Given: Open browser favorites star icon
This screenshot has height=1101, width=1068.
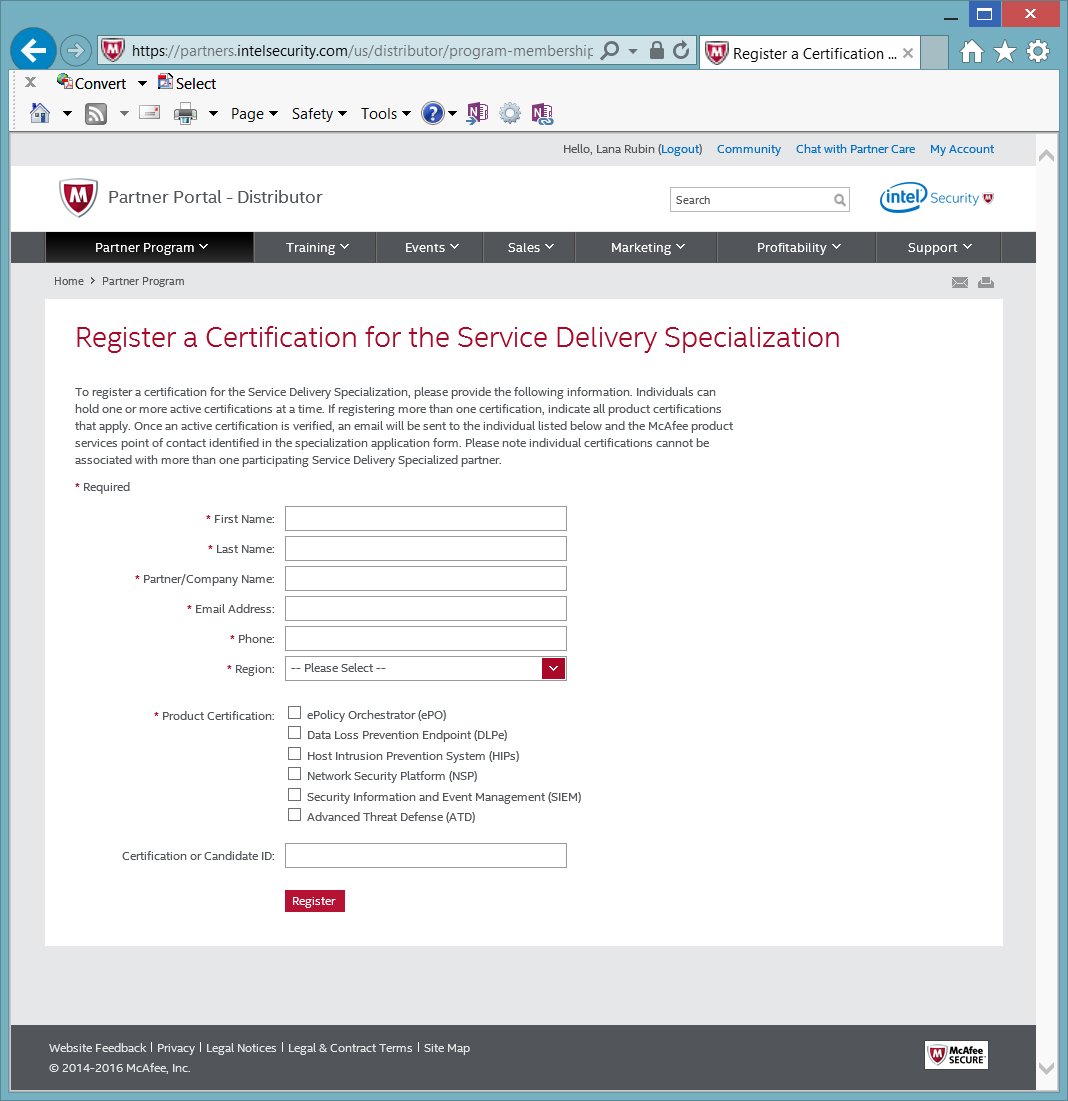Looking at the screenshot, I should tap(1005, 52).
